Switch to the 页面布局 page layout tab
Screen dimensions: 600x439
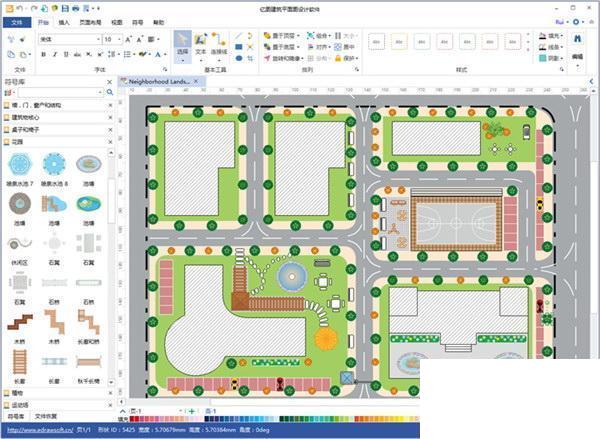click(x=90, y=22)
